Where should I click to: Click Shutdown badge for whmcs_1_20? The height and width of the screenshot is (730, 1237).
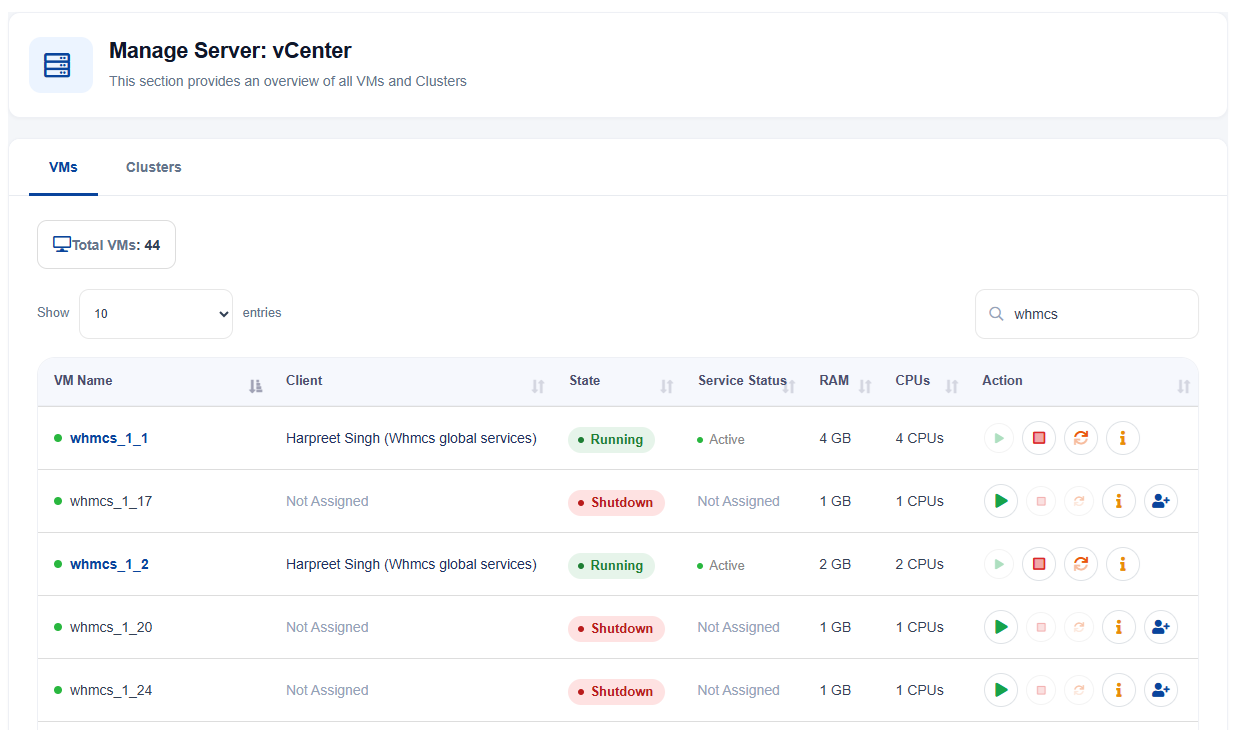616,628
